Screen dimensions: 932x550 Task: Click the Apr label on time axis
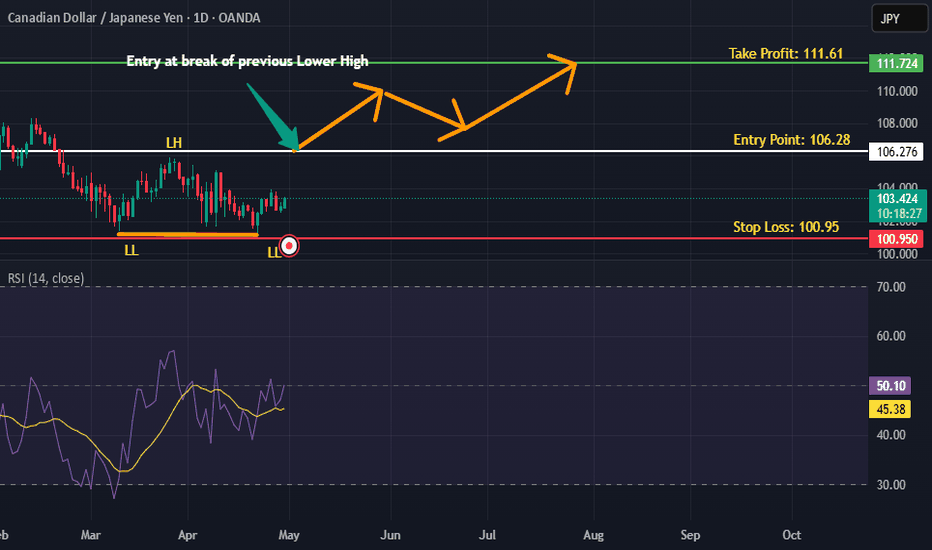188,535
